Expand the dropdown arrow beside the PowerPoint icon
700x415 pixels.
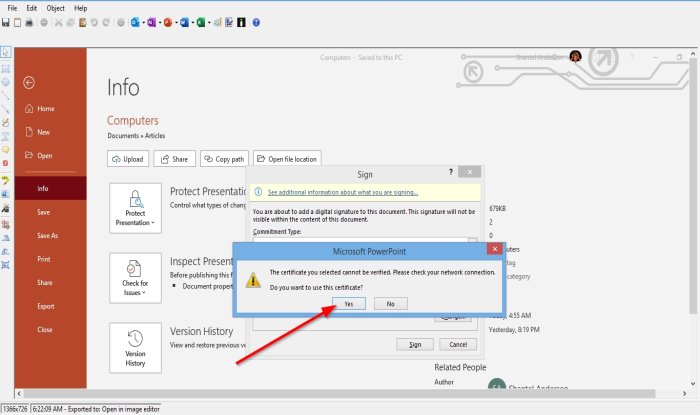click(176, 23)
